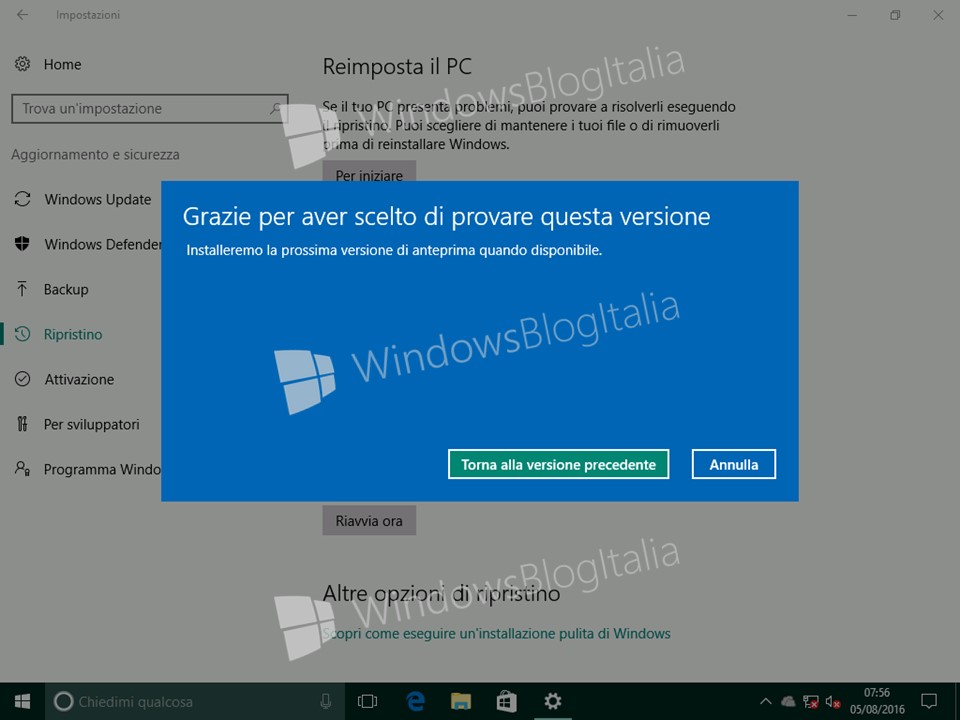This screenshot has width=960, height=720.
Task: Open the Windows Start menu
Action: [x=23, y=701]
